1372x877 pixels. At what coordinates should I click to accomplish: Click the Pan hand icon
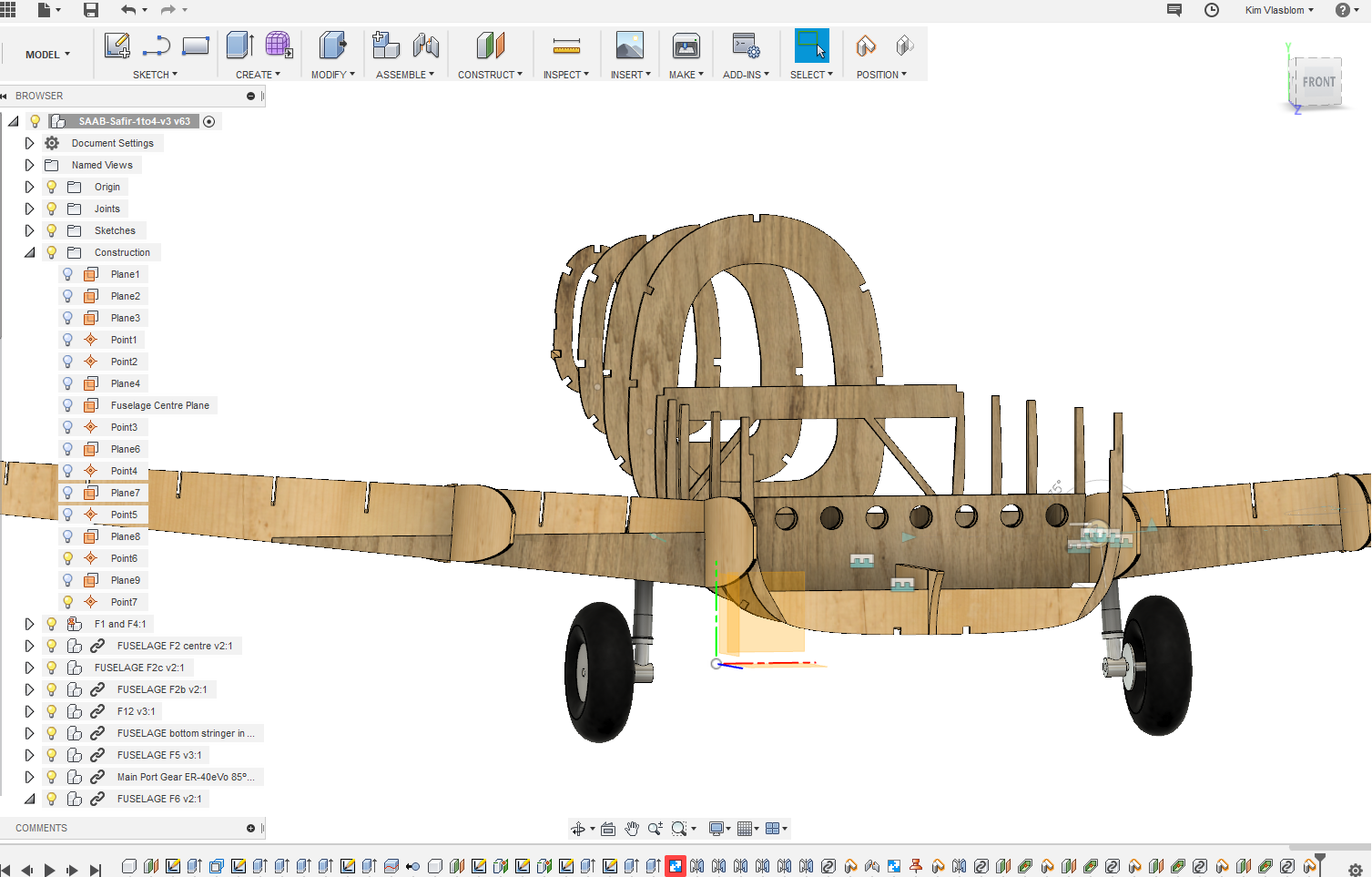(x=632, y=829)
